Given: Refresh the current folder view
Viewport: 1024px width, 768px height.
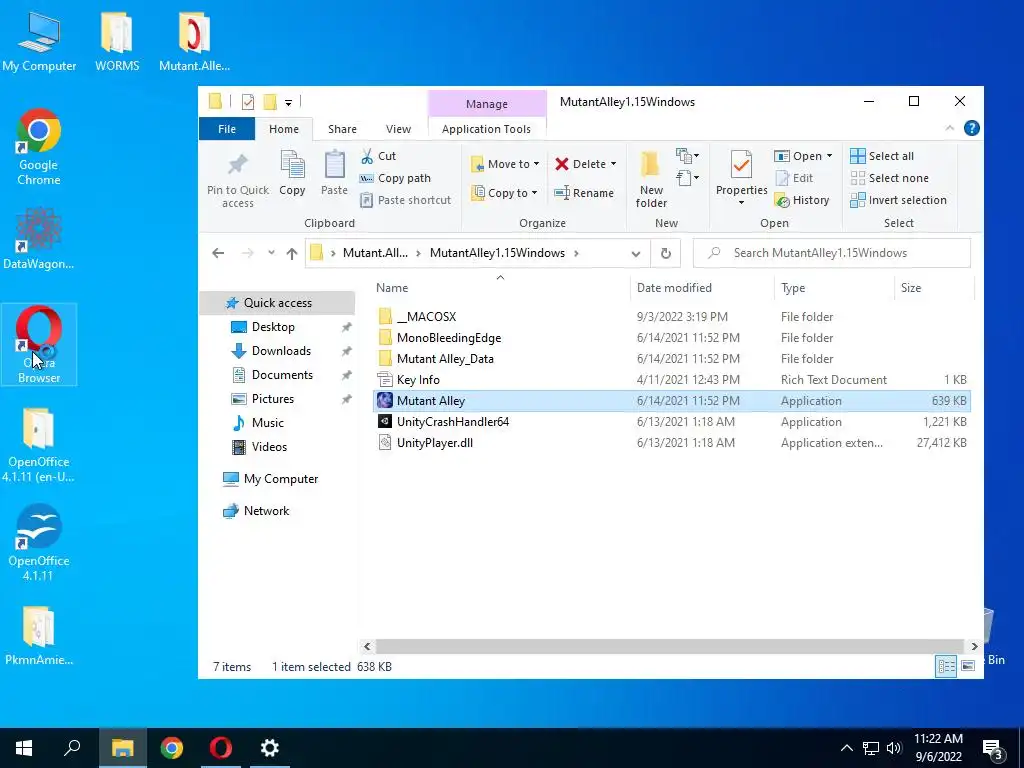Looking at the screenshot, I should point(665,253).
